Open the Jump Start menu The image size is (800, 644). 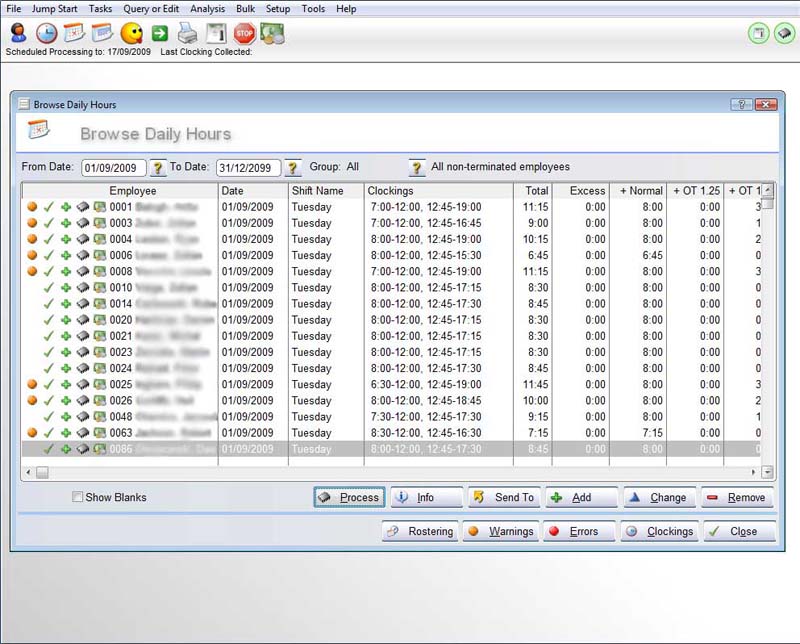tap(56, 9)
